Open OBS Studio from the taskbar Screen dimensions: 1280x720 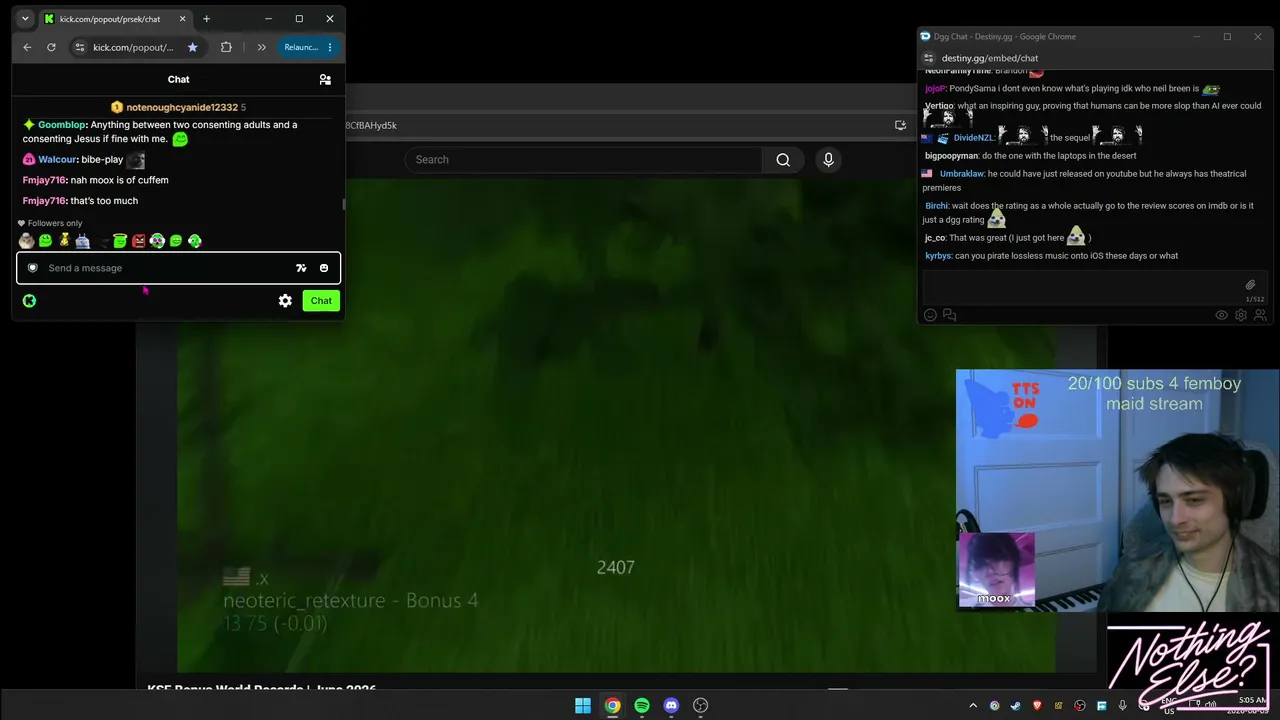701,706
